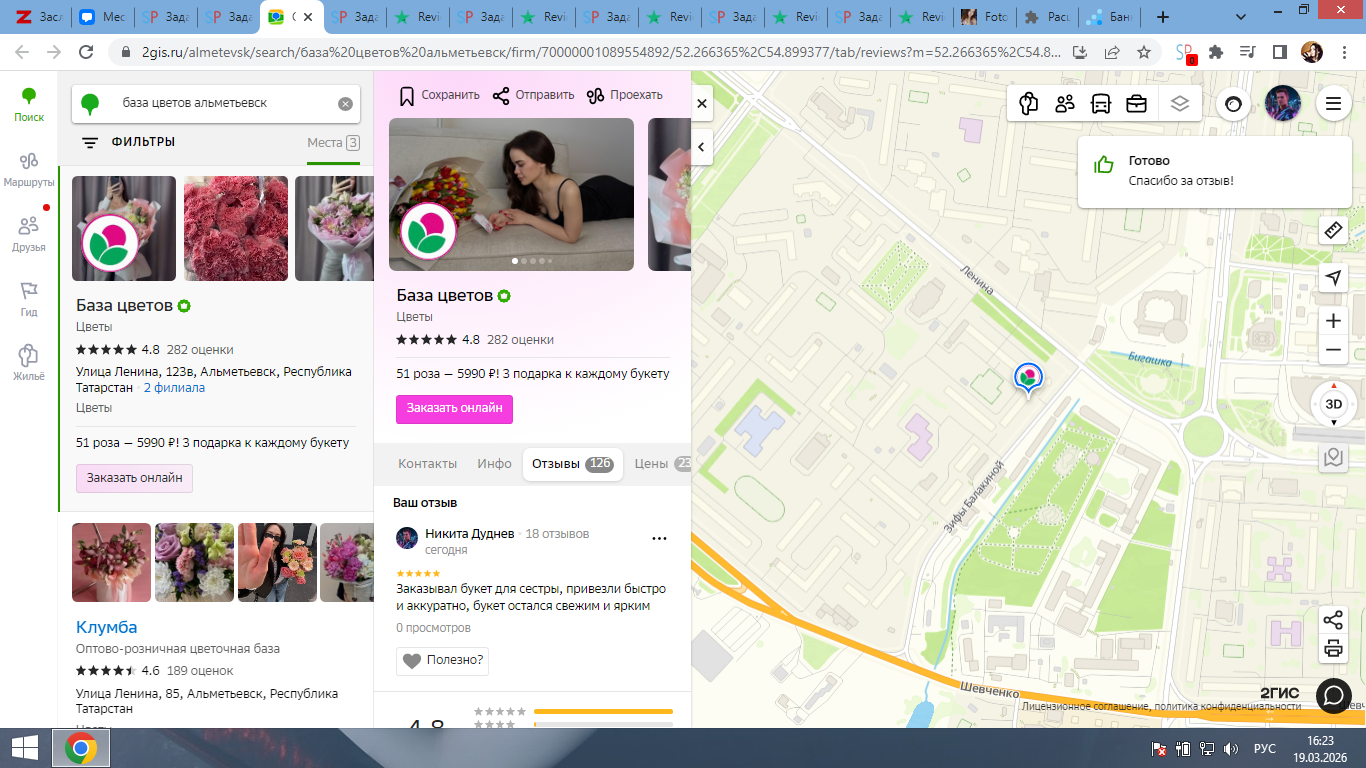Save the place with Сохранить bookmark
1366x768 pixels.
439,95
